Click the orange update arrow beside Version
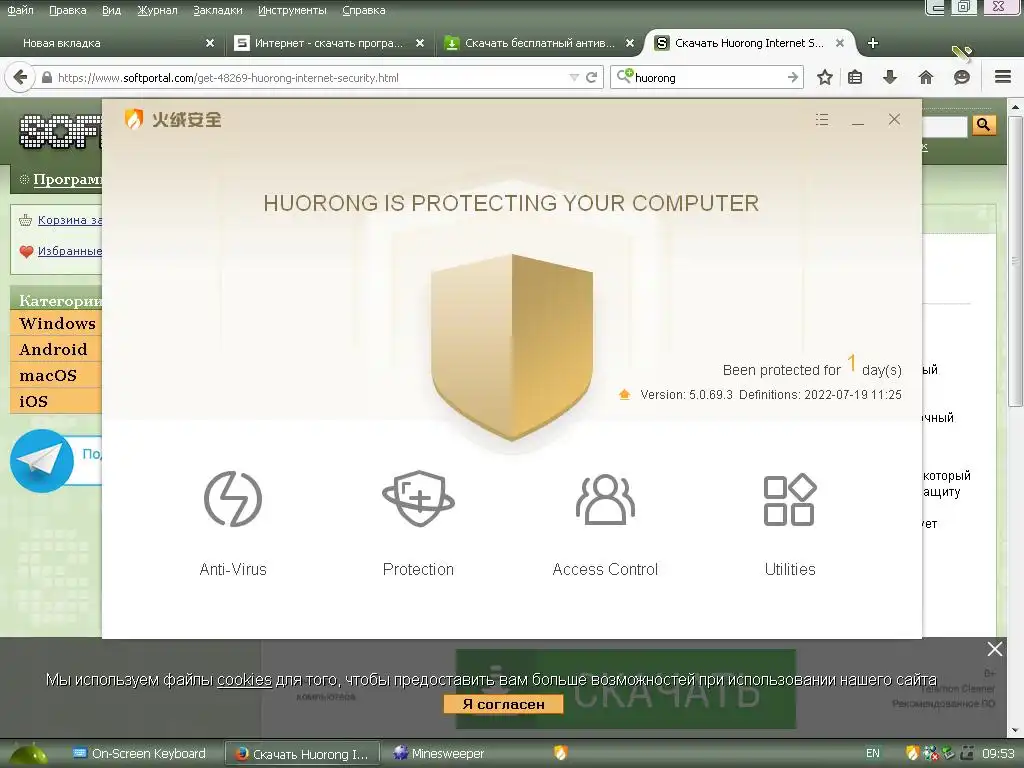This screenshot has height=768, width=1024. (624, 394)
